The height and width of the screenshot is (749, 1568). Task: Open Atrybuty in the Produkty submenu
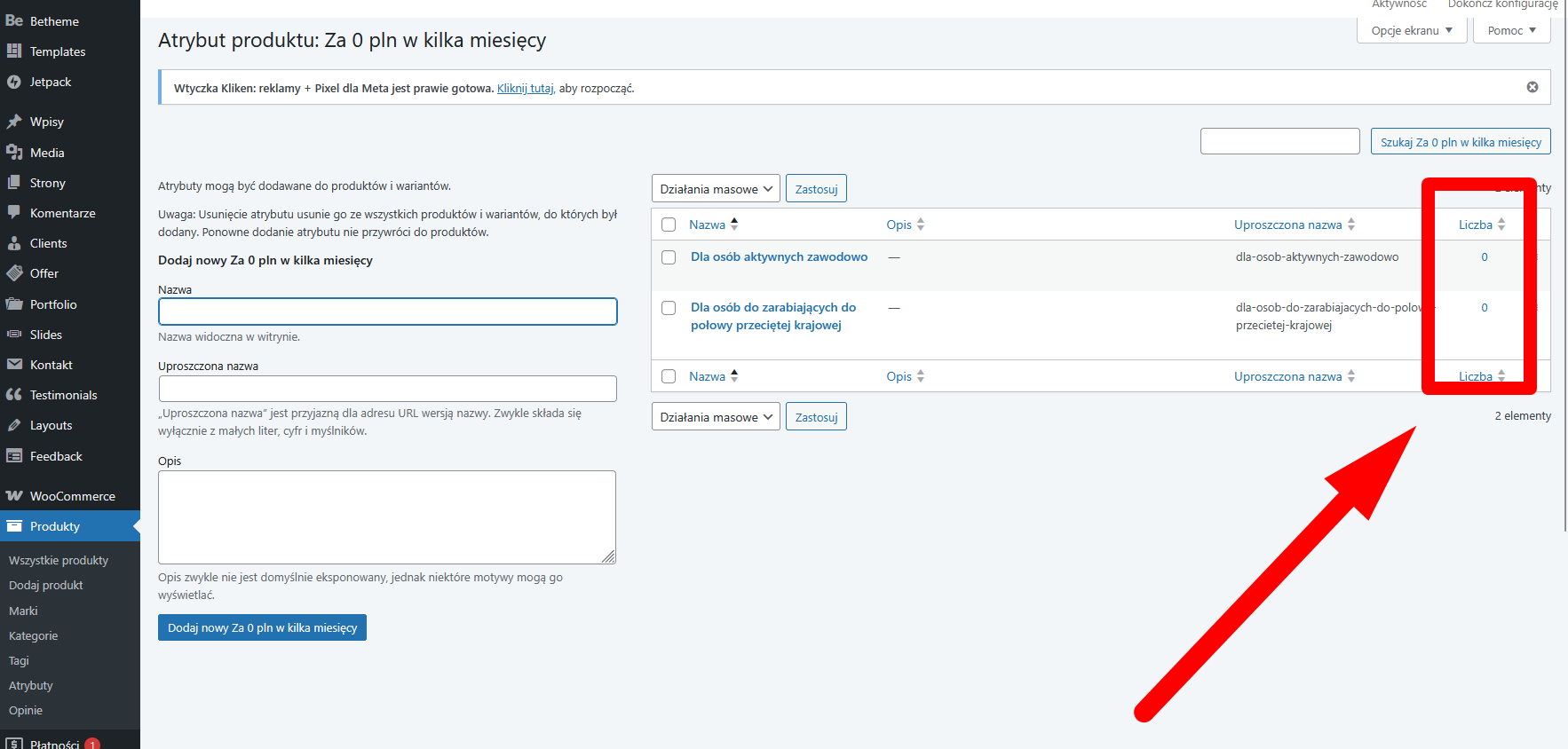tap(31, 685)
